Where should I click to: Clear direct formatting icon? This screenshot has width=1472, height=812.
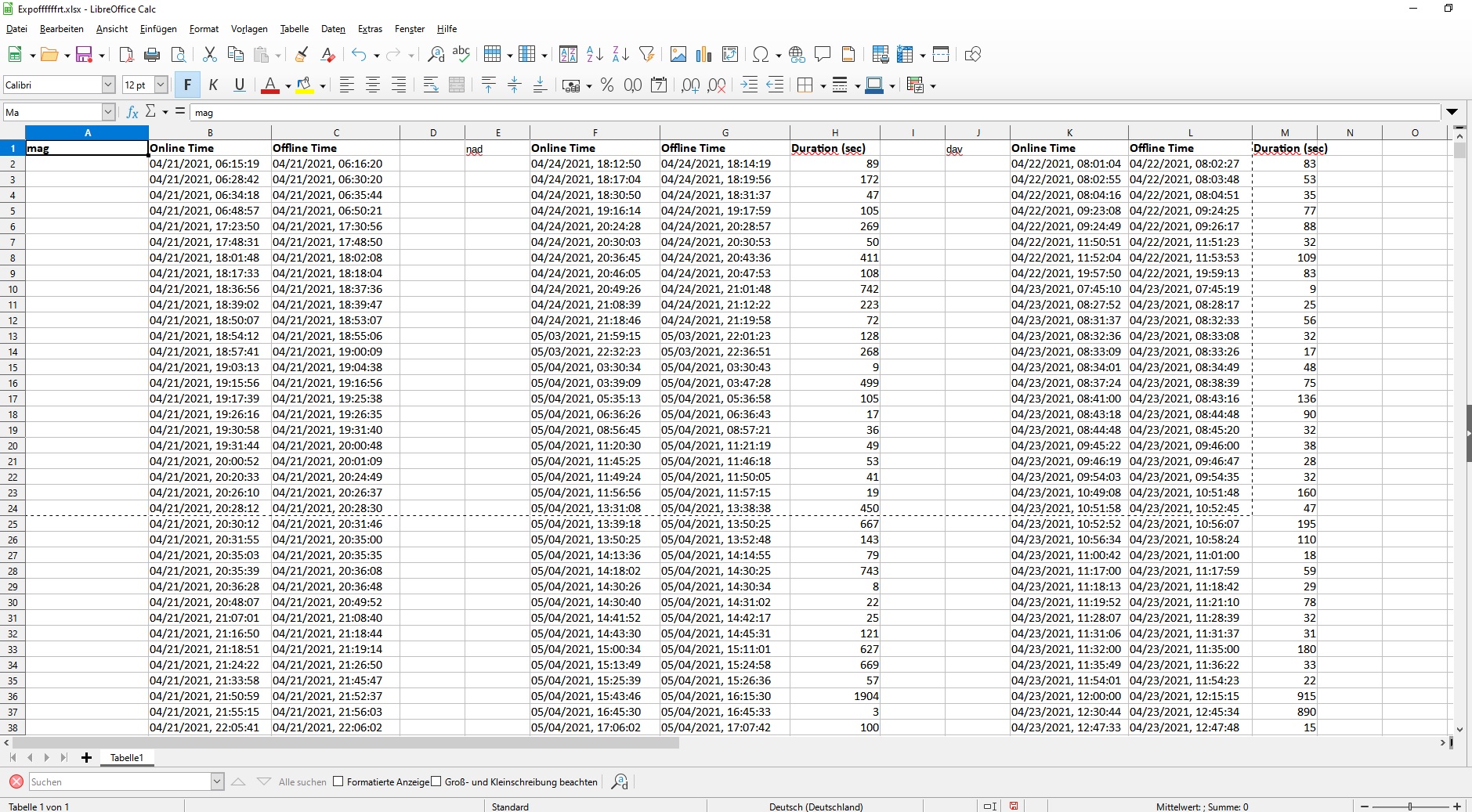327,55
